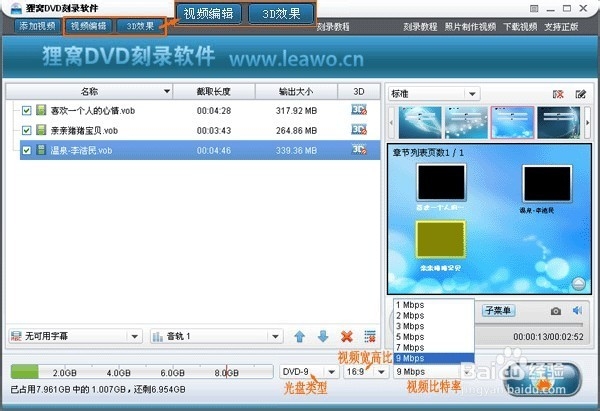Viewport: 600px width, 411px height.
Task: Click the template strip right arrow
Action: pyautogui.click(x=588, y=122)
